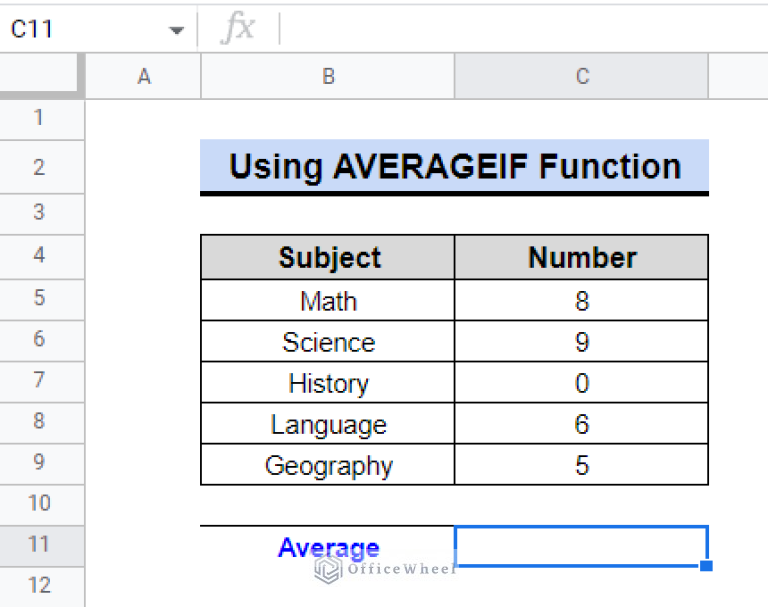Click the Name box showing C11
The image size is (768, 607).
tap(80, 30)
